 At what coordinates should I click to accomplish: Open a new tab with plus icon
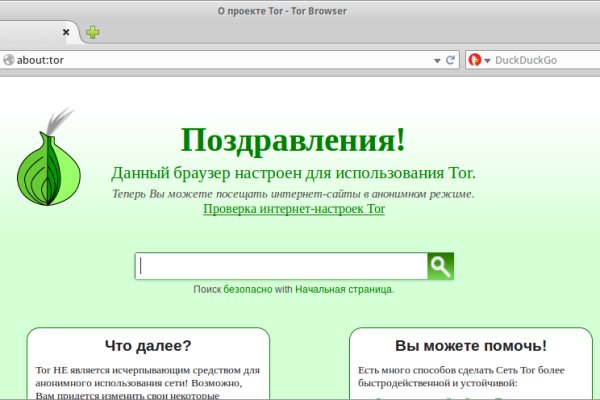pos(93,32)
